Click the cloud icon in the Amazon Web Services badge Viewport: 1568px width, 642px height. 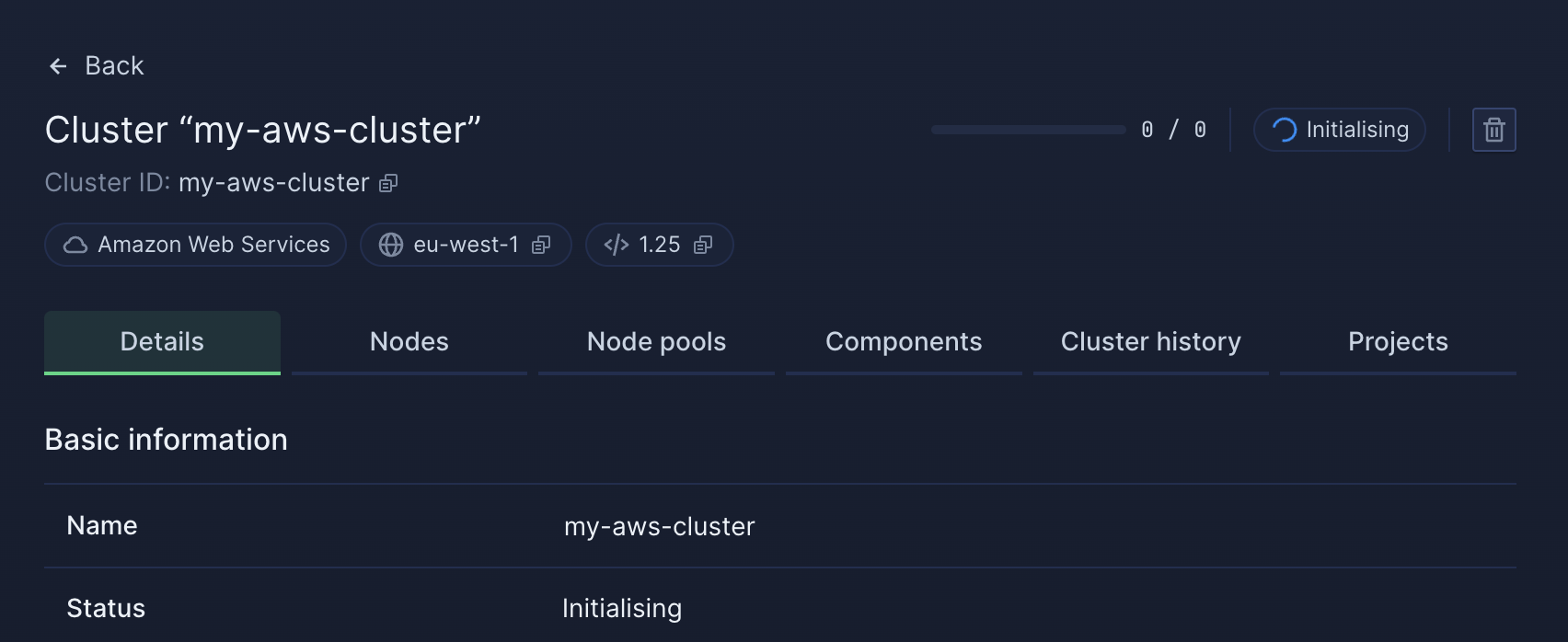75,245
